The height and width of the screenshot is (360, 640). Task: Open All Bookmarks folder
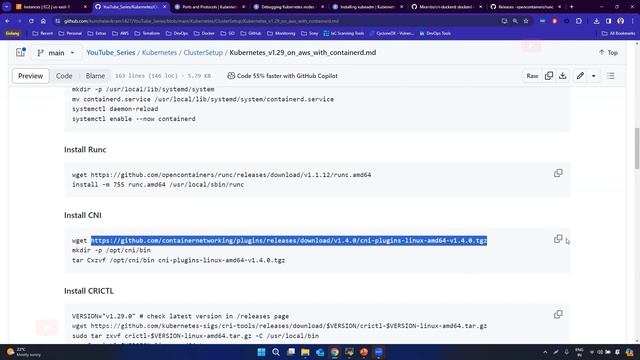[618, 33]
